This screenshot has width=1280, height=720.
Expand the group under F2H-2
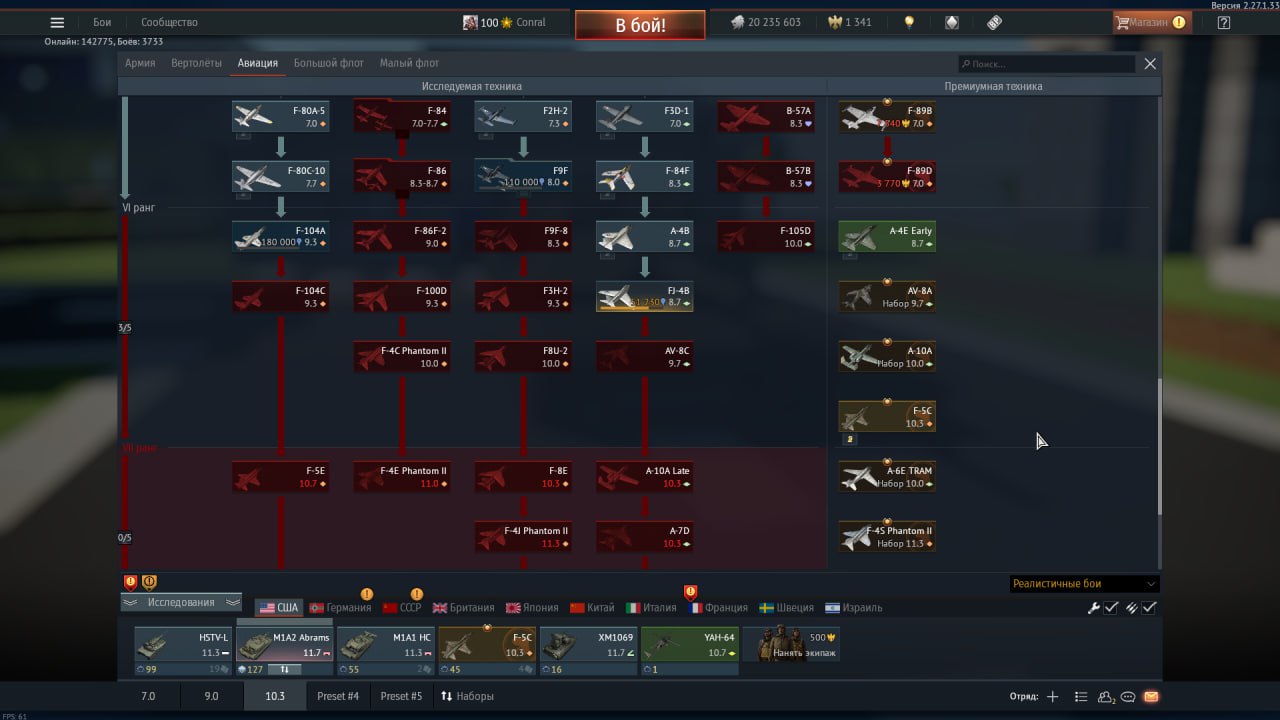tap(486, 135)
